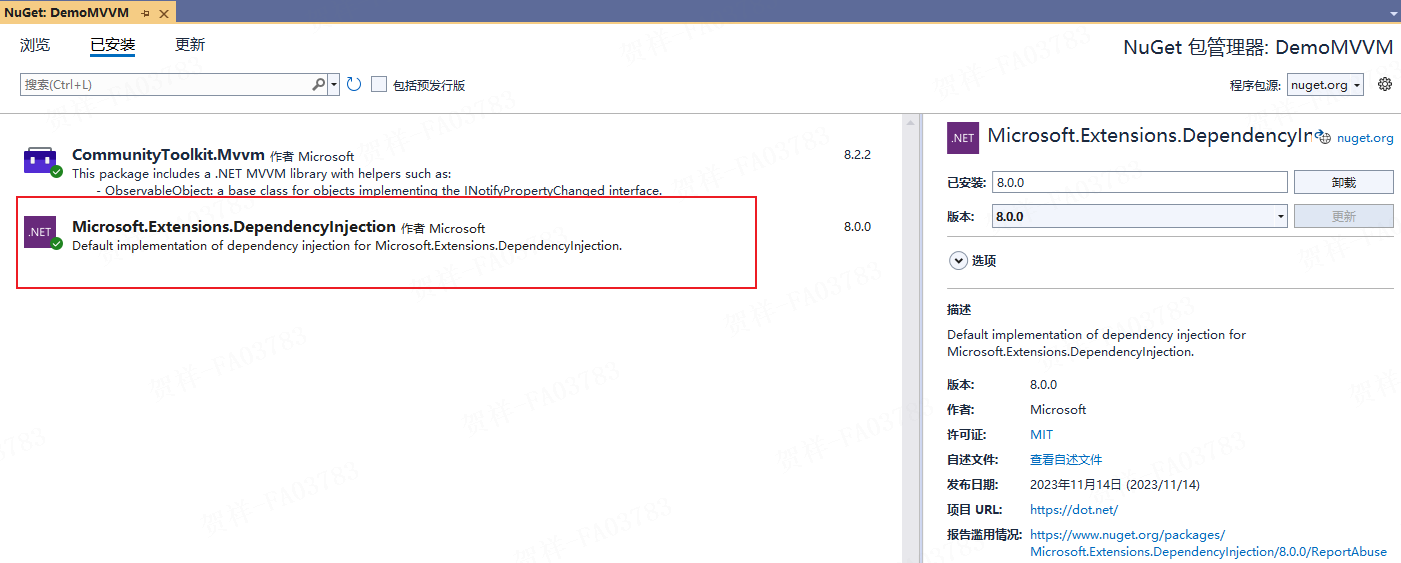This screenshot has width=1401, height=563.
Task: Open the MIT license link
Action: coord(1041,435)
